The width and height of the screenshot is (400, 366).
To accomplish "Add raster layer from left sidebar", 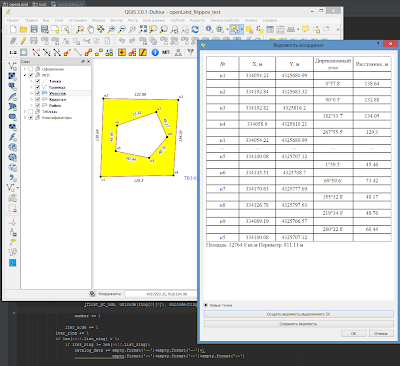I will click(x=12, y=76).
